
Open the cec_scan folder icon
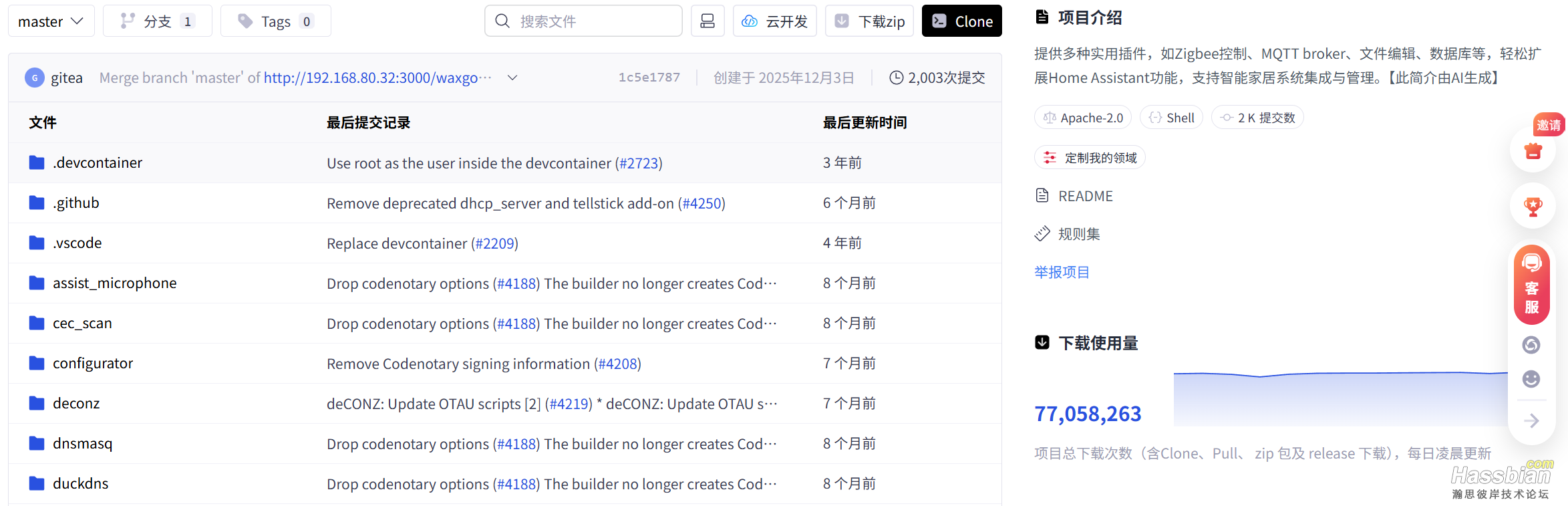37,323
